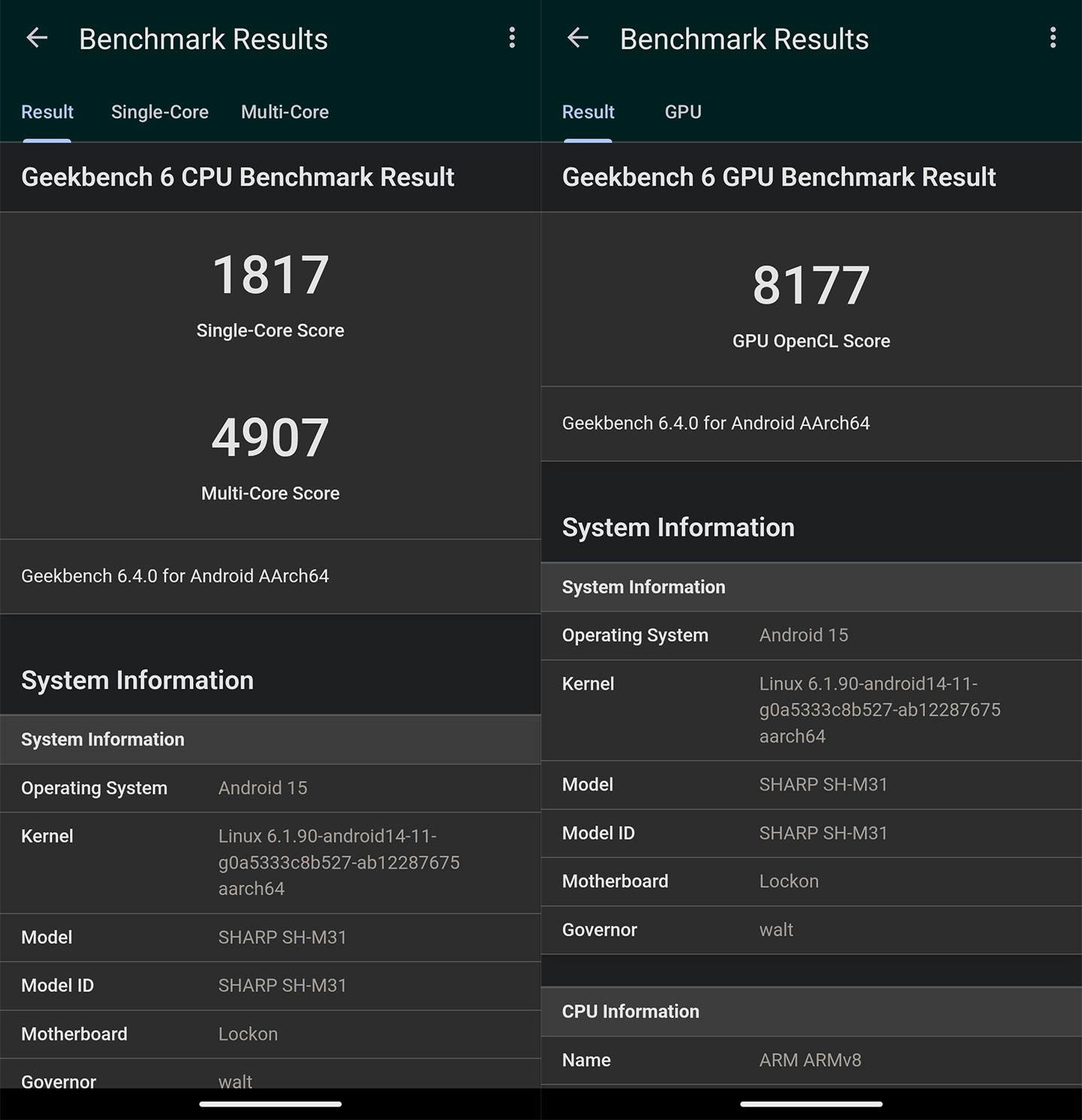Tap the CPU Name row showing ARM ARMv8
Viewport: 1082px width, 1120px height.
[811, 1060]
